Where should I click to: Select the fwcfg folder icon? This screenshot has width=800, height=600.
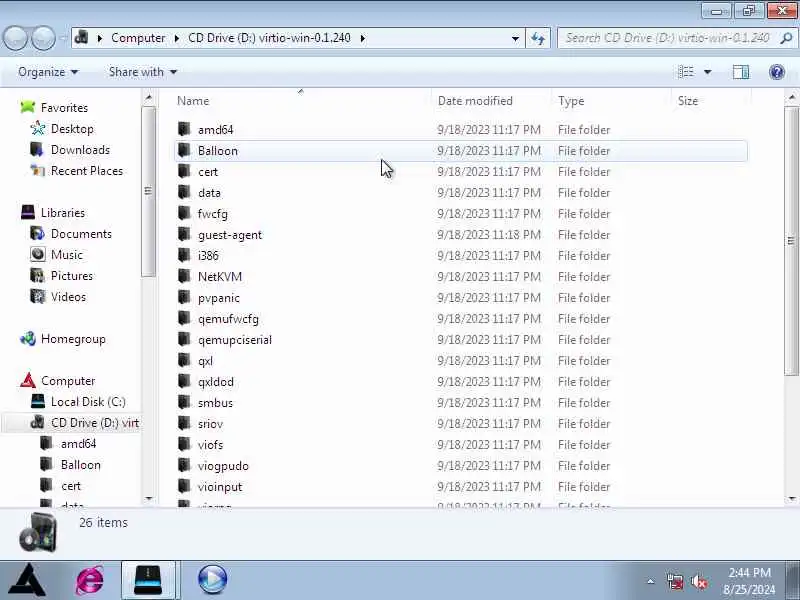(184, 213)
